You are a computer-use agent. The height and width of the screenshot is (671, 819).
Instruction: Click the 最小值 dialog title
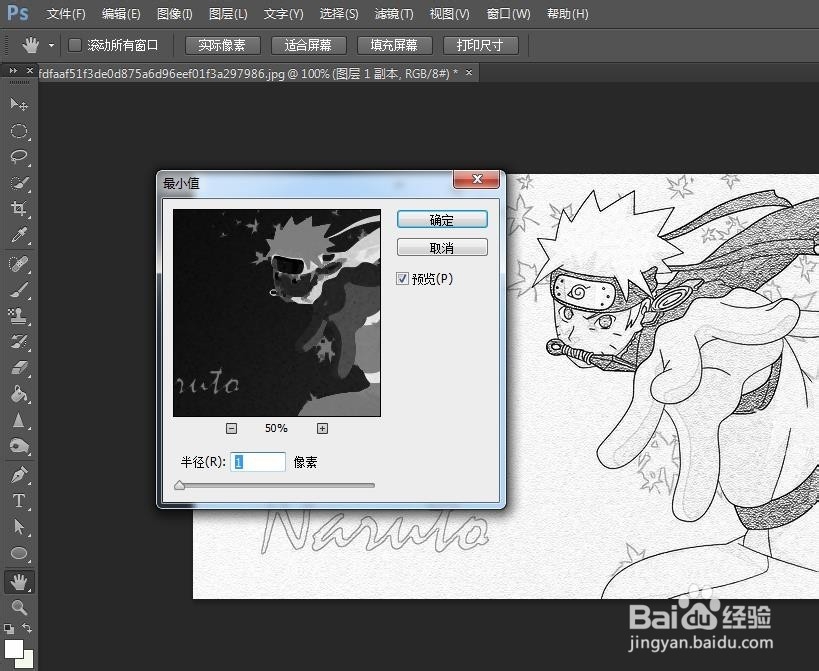pos(181,183)
